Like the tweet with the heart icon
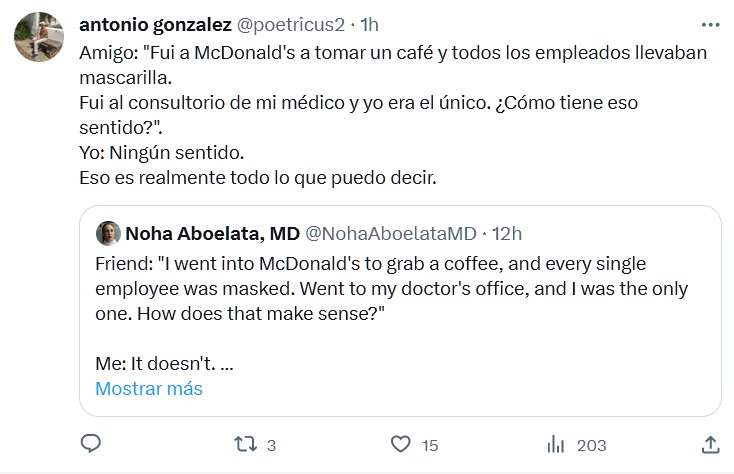This screenshot has width=734, height=474. [400, 443]
